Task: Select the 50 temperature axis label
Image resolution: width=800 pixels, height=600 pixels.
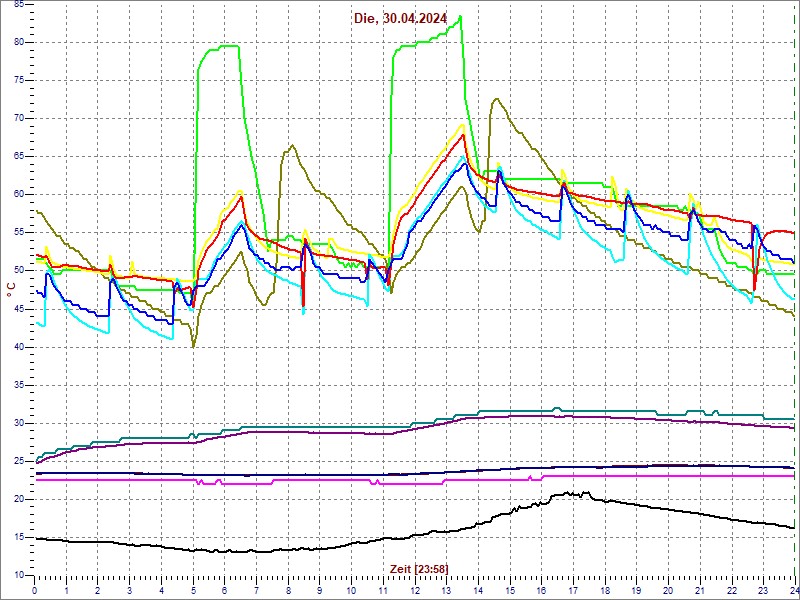Action: coord(19,271)
